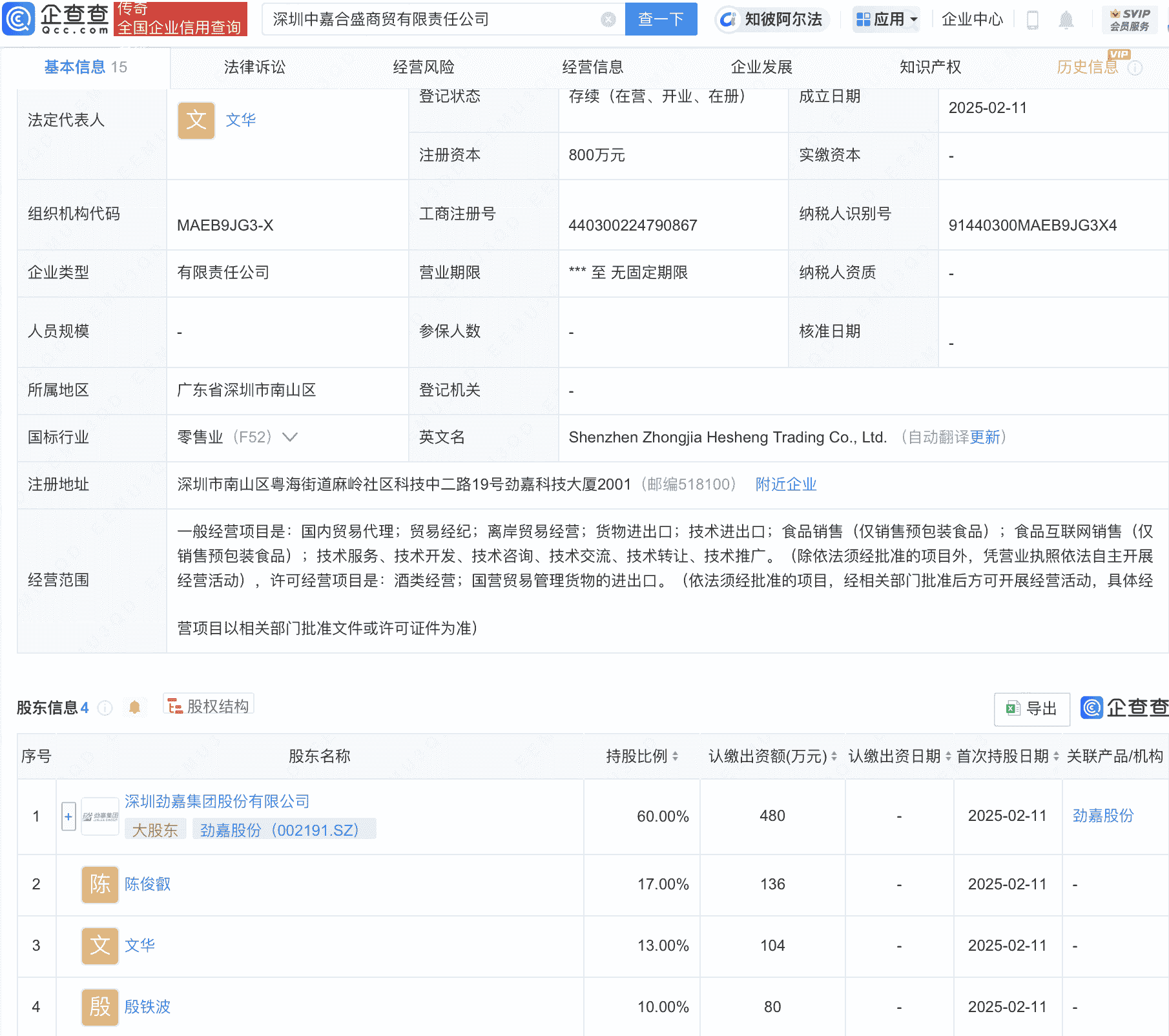Image resolution: width=1169 pixels, height=1036 pixels.
Task: Open the 应用 dropdown menu
Action: [x=885, y=19]
